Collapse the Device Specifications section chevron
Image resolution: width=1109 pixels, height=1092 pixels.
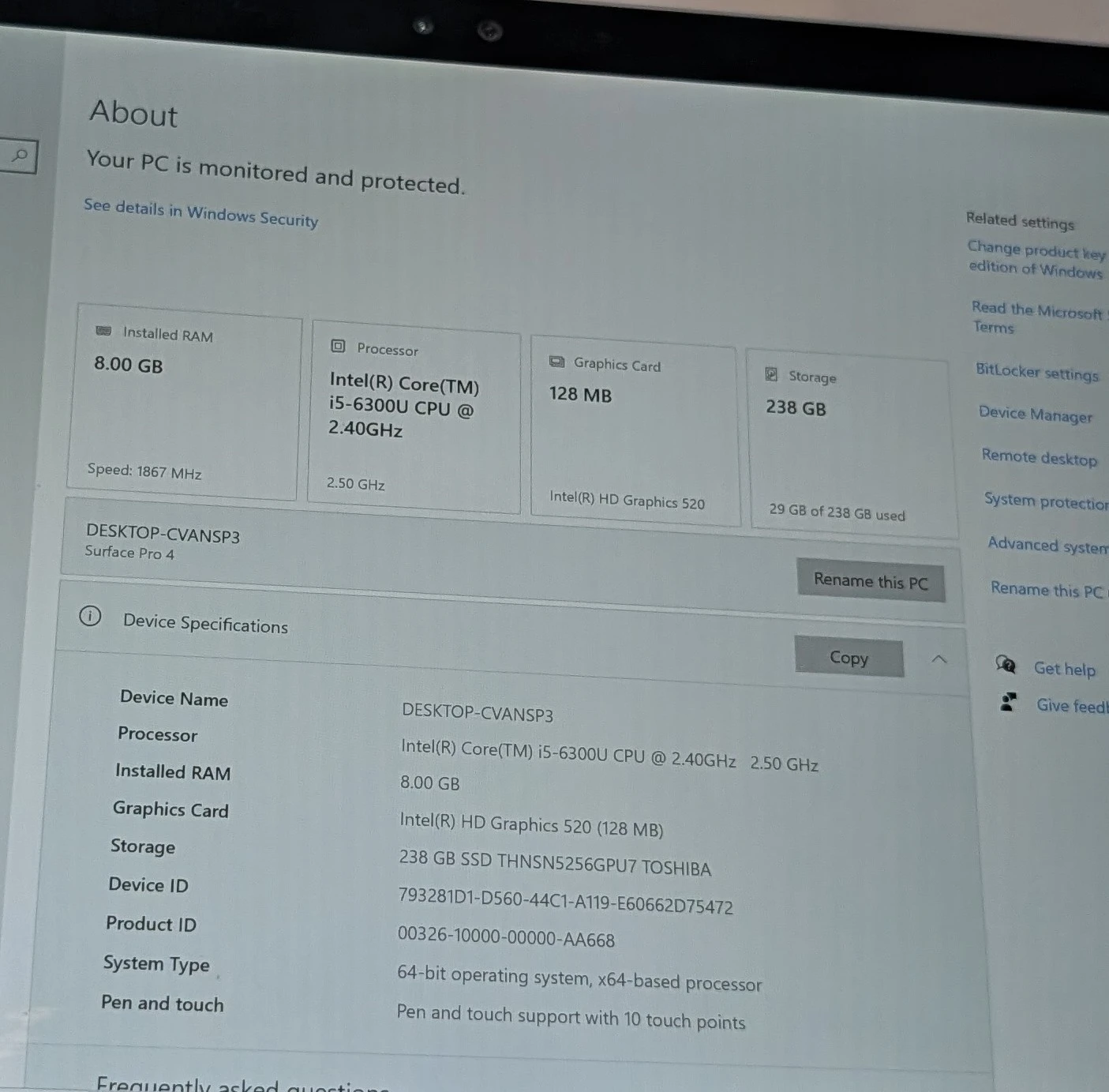[x=939, y=659]
